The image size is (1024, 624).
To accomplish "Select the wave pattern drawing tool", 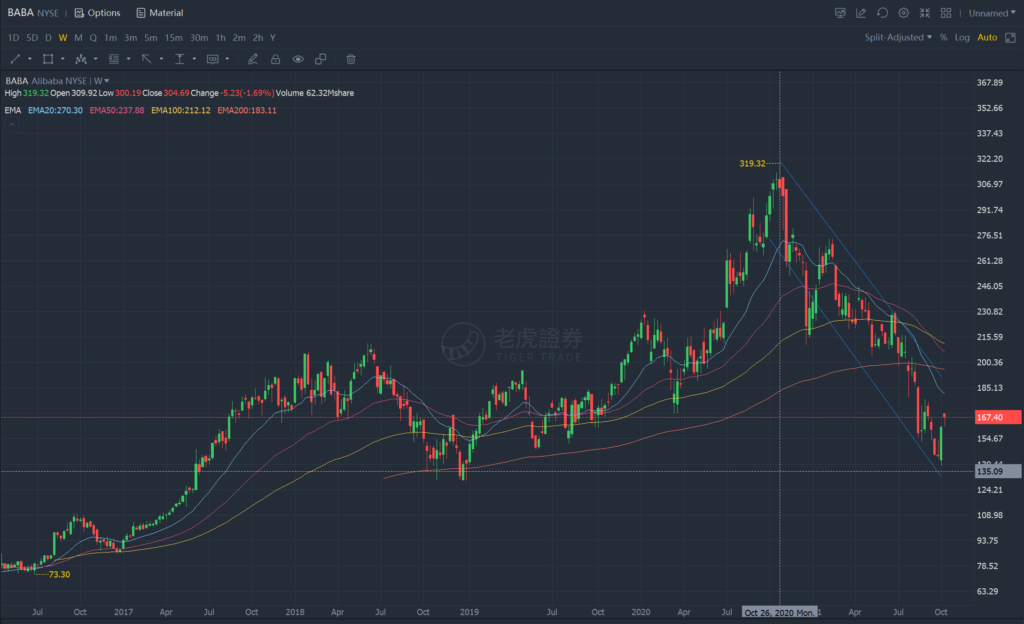I will coord(81,59).
